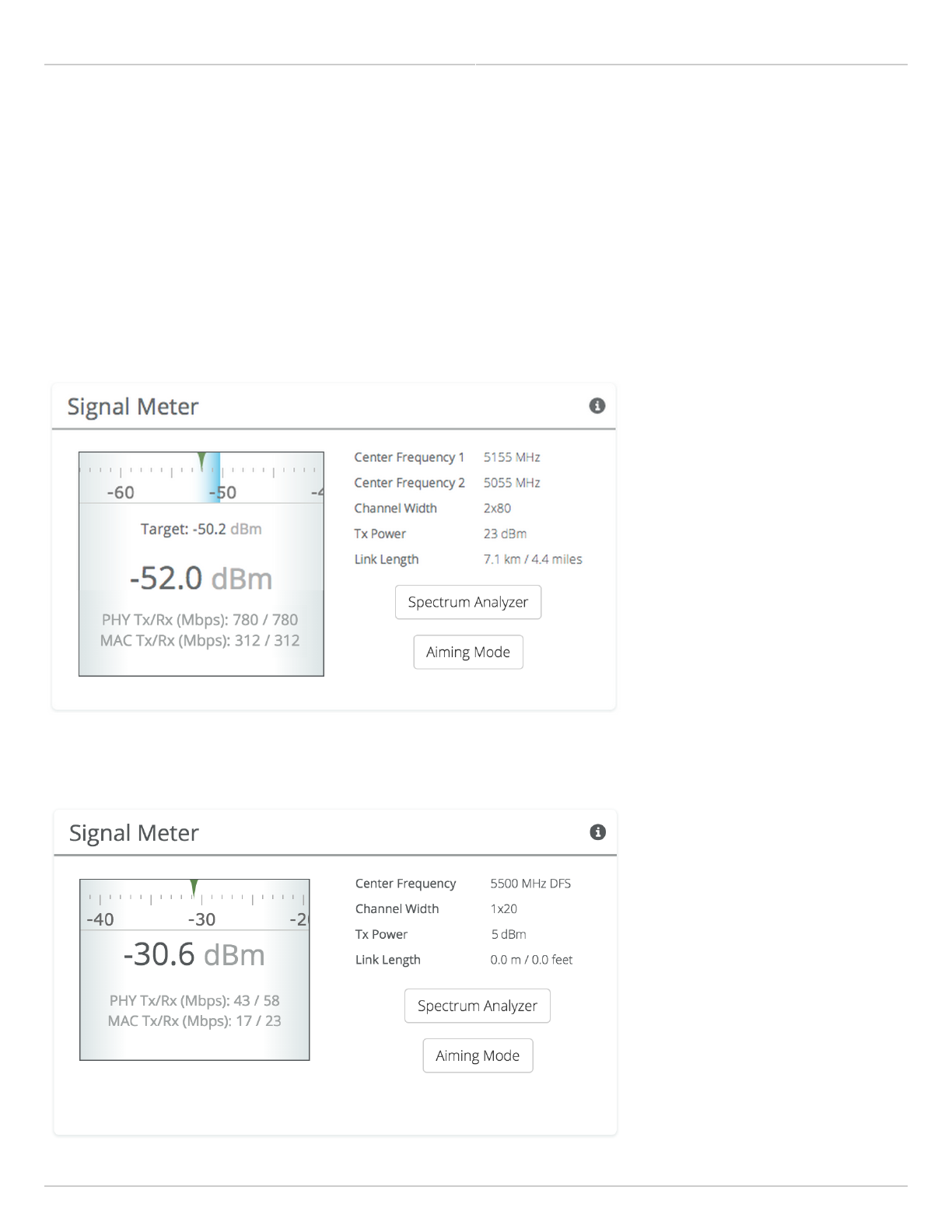Click the info icon on the upper Signal Meter
The image size is (952, 1232).
click(x=597, y=406)
